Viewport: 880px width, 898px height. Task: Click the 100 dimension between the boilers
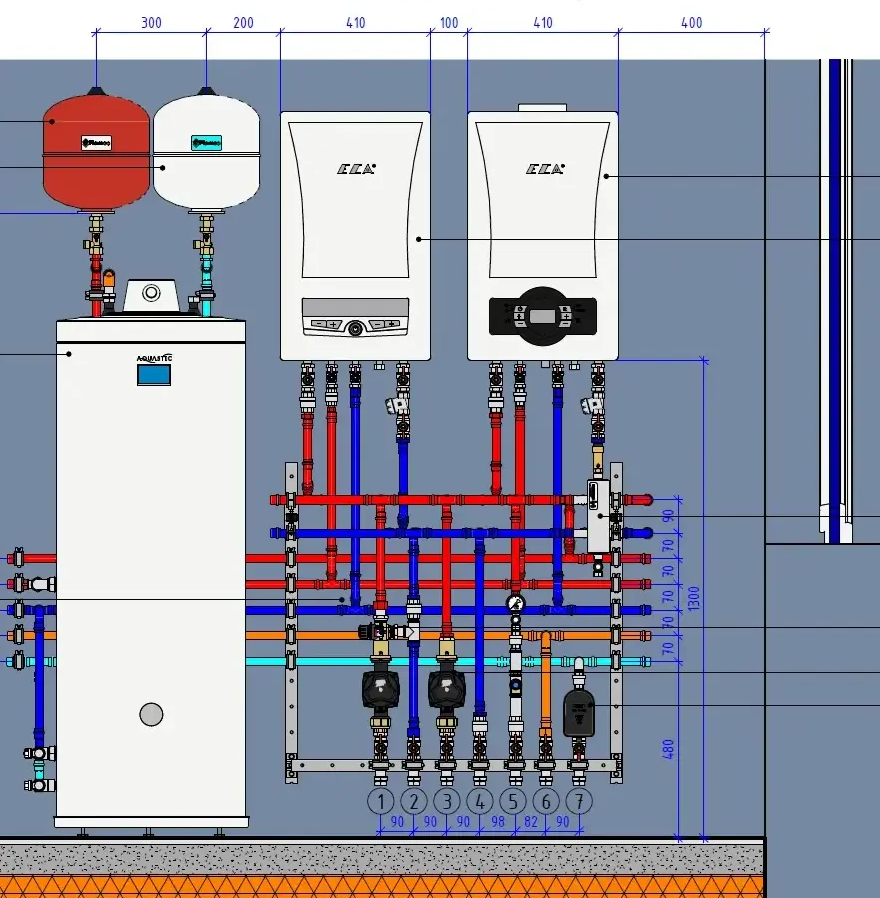pos(449,23)
